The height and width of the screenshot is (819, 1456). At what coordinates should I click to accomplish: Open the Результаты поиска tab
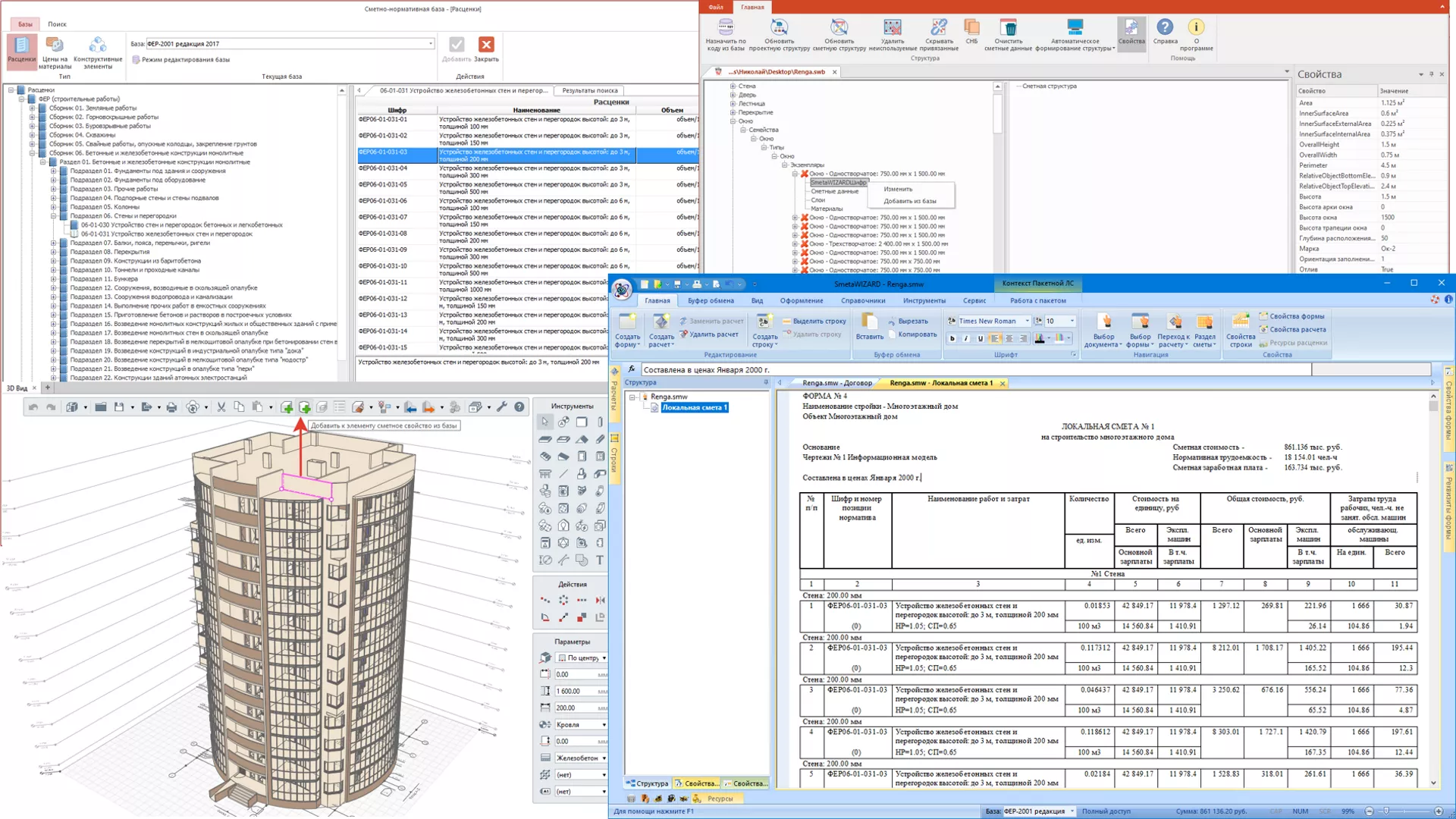click(x=589, y=90)
